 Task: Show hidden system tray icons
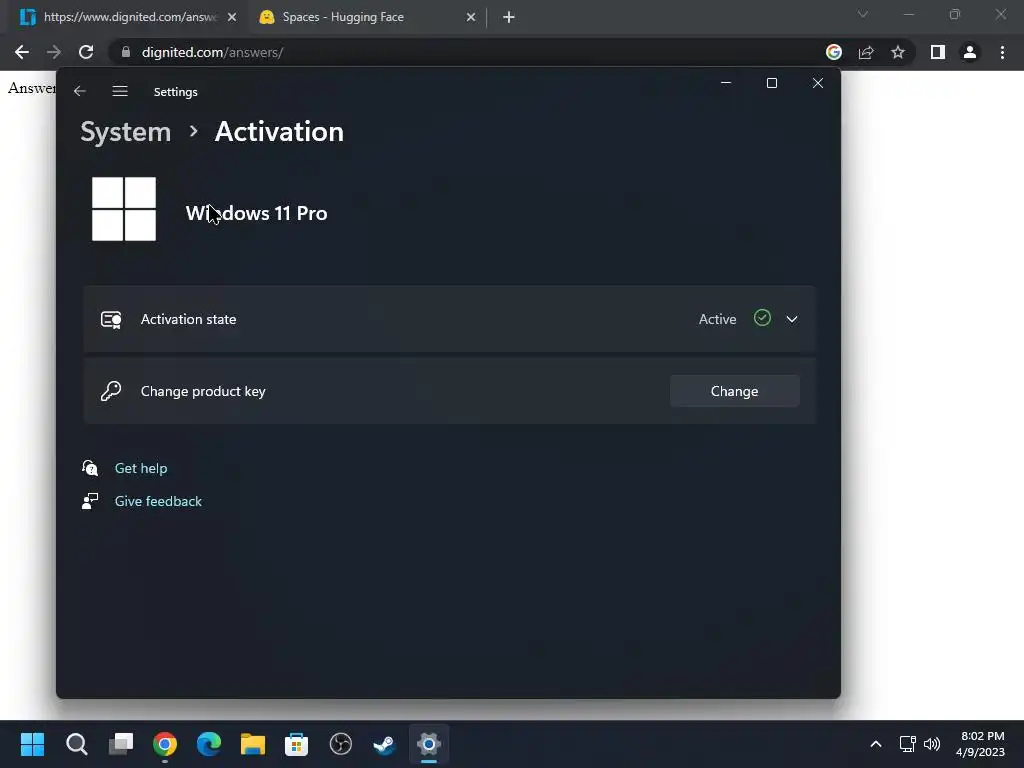tap(876, 744)
